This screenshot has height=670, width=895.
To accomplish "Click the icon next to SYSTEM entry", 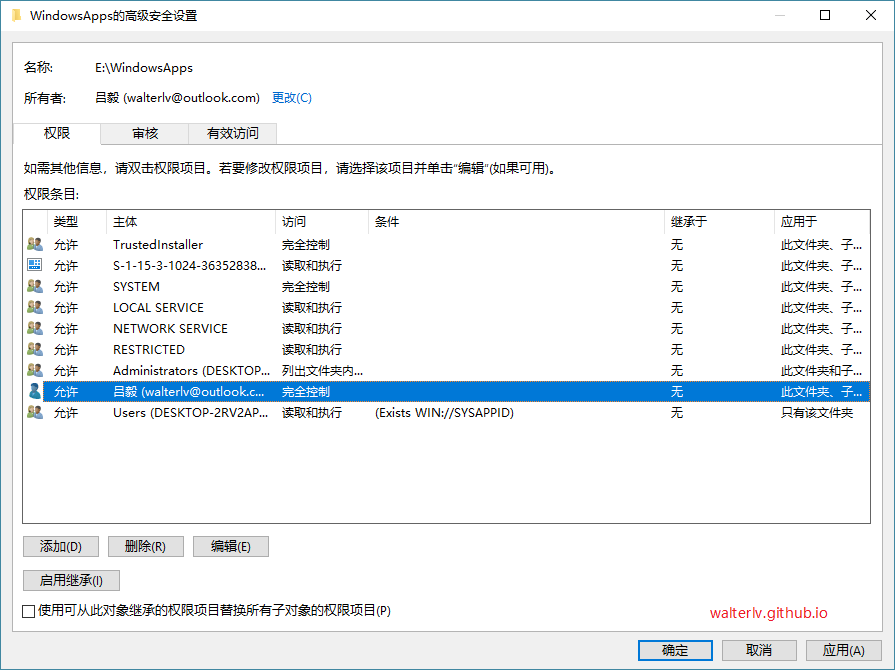I will [x=34, y=286].
